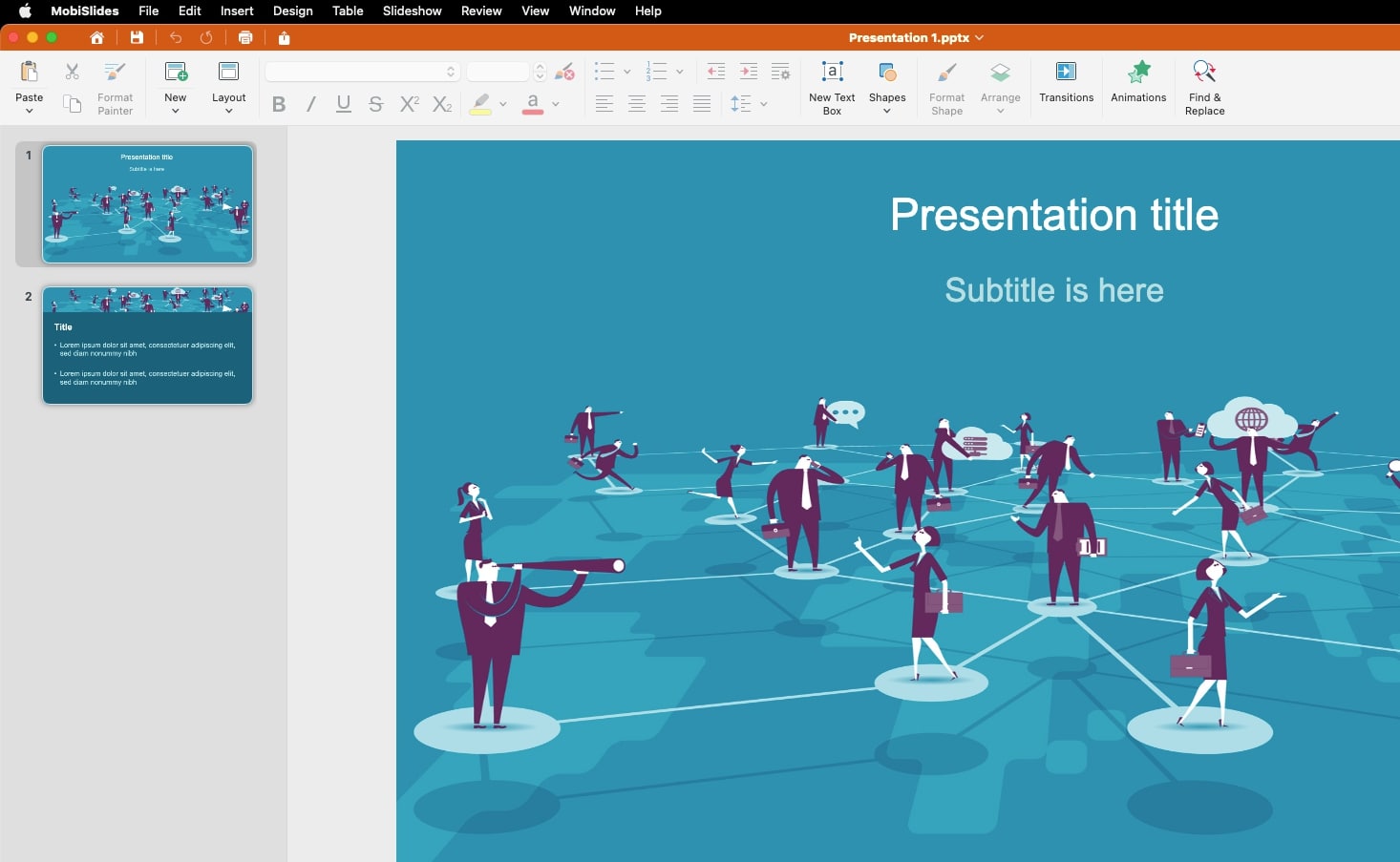This screenshot has width=1400, height=862.
Task: Select slide 1 thumbnail
Action: click(147, 203)
